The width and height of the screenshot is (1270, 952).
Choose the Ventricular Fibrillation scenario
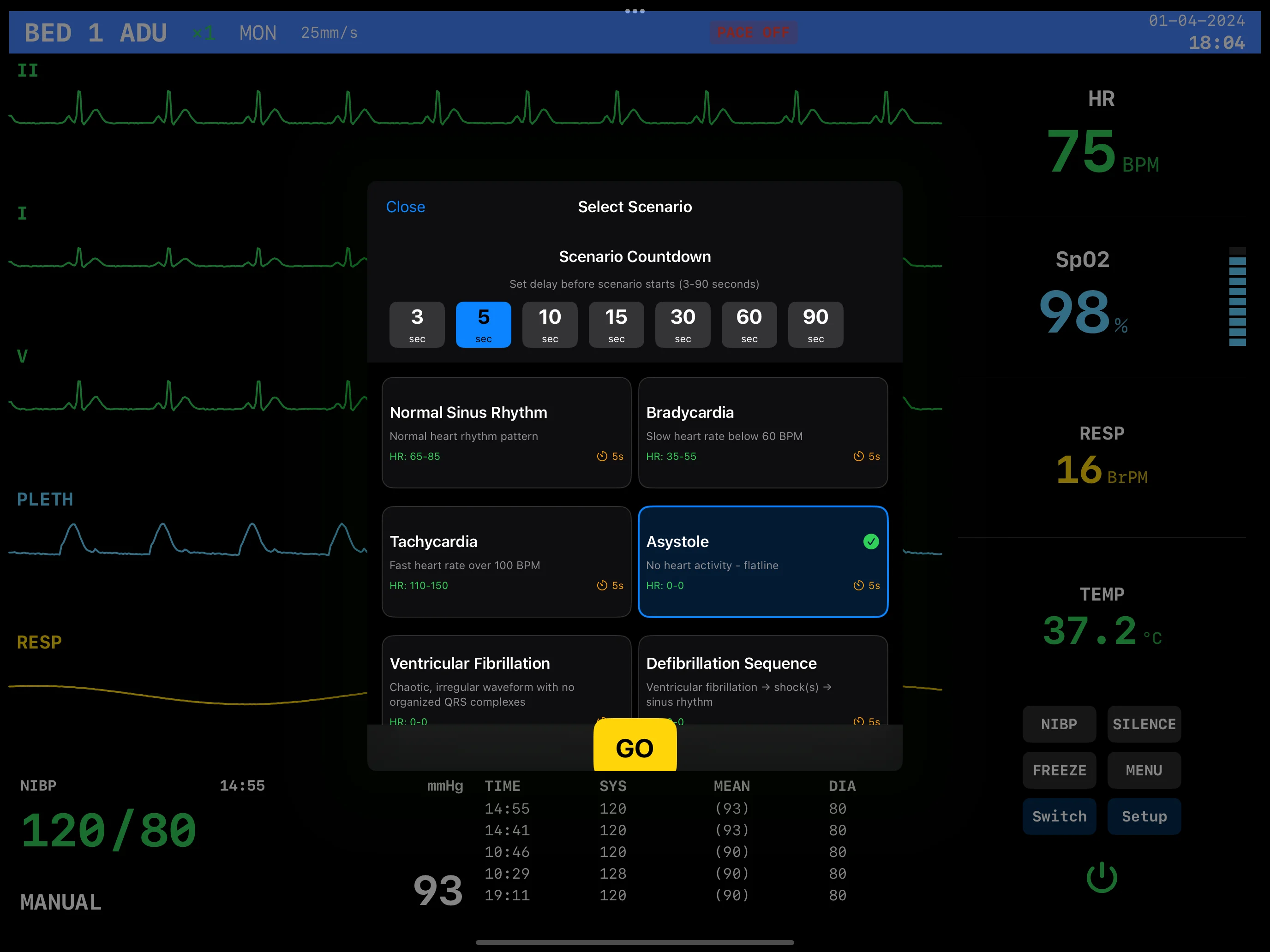click(x=506, y=680)
